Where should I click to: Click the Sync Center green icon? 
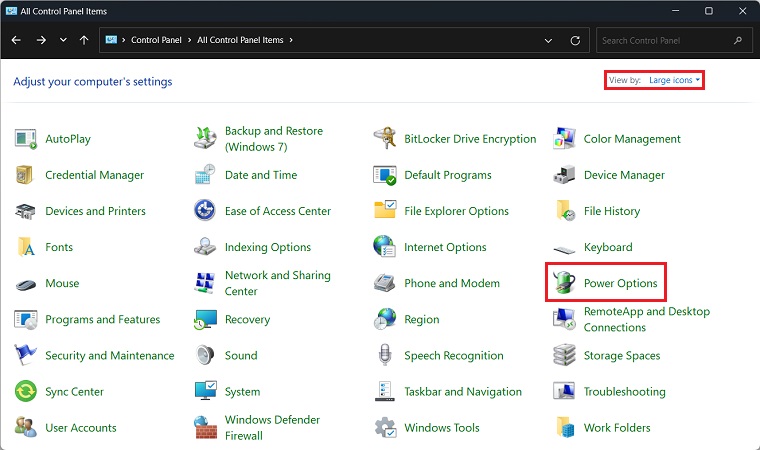(26, 392)
